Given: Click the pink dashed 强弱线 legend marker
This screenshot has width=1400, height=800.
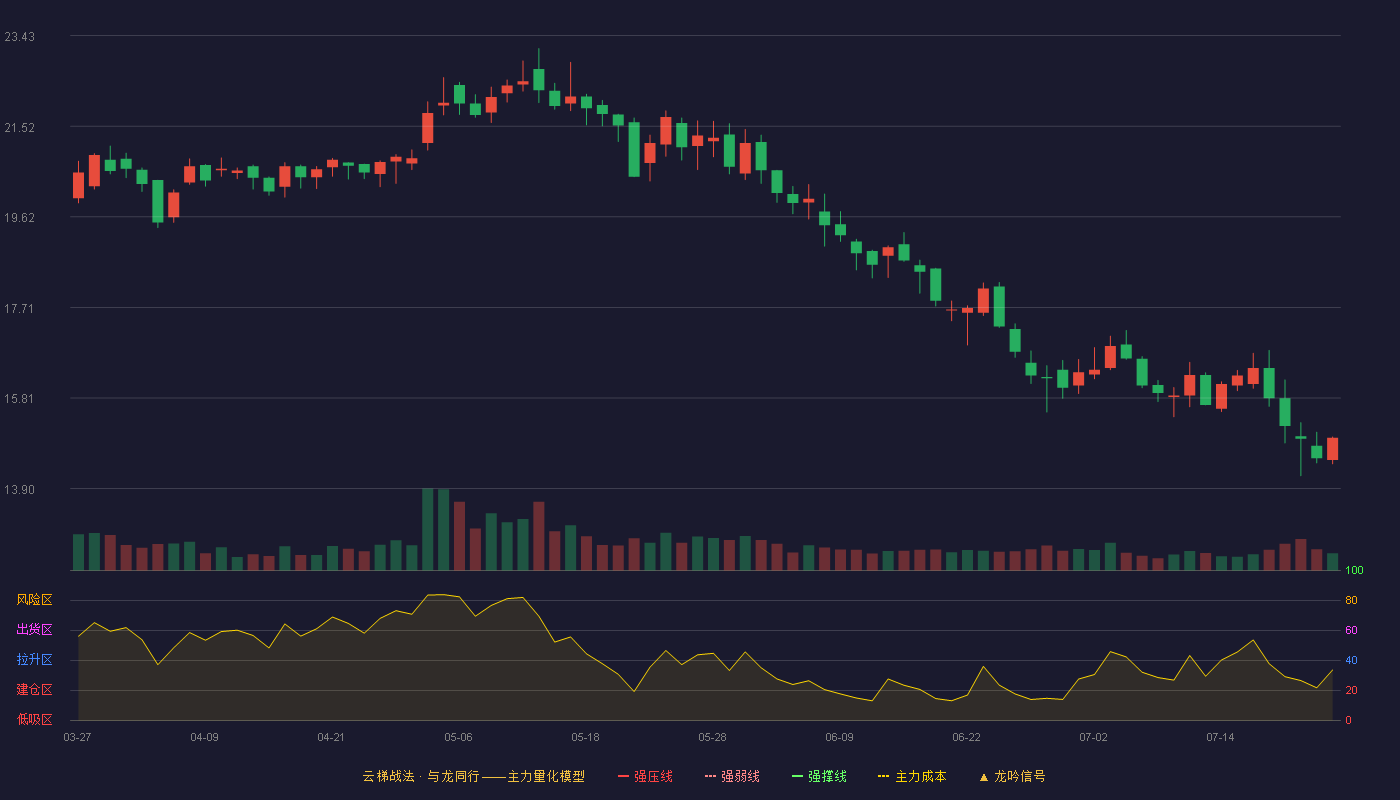Looking at the screenshot, I should pos(711,776).
